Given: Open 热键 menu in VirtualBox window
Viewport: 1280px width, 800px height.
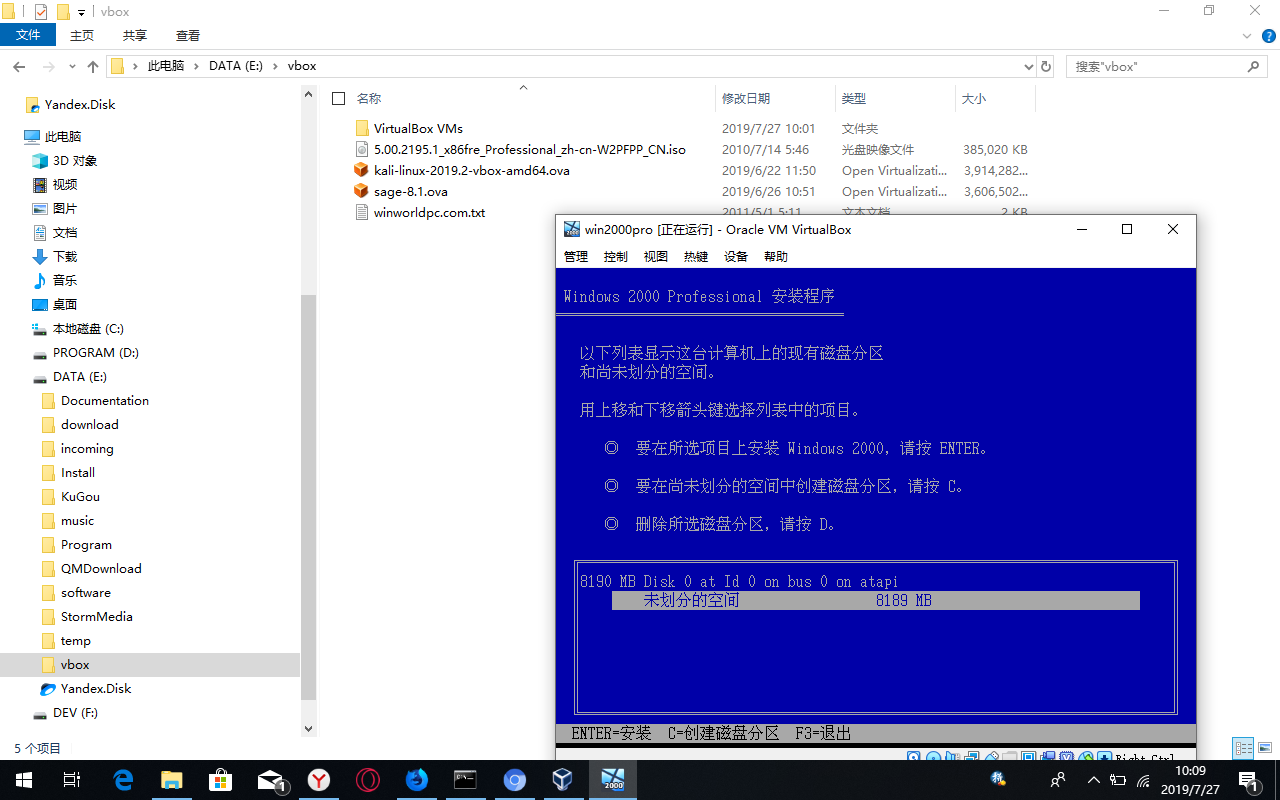Looking at the screenshot, I should (x=696, y=257).
